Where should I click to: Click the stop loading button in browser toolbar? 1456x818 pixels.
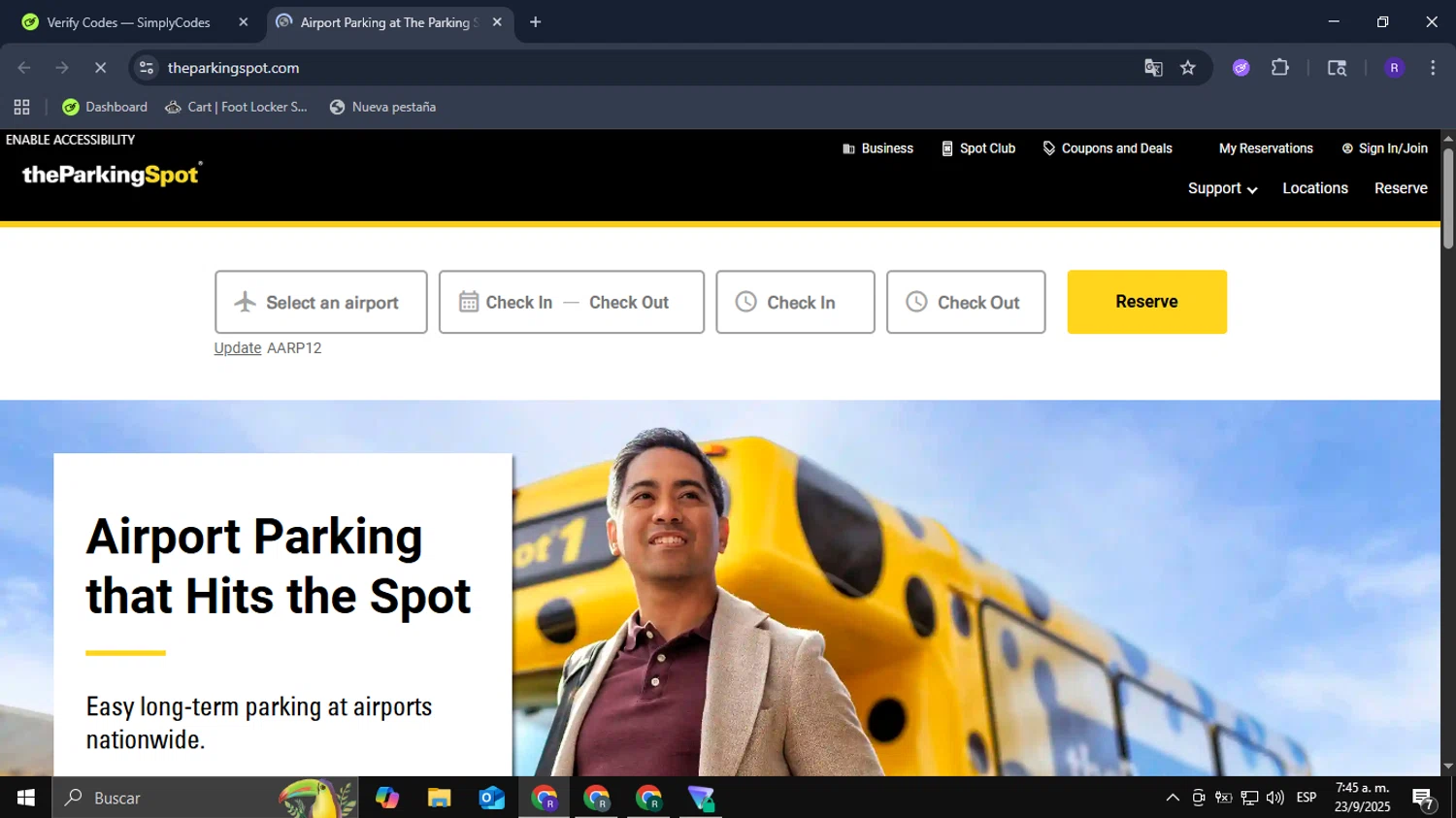point(100,68)
